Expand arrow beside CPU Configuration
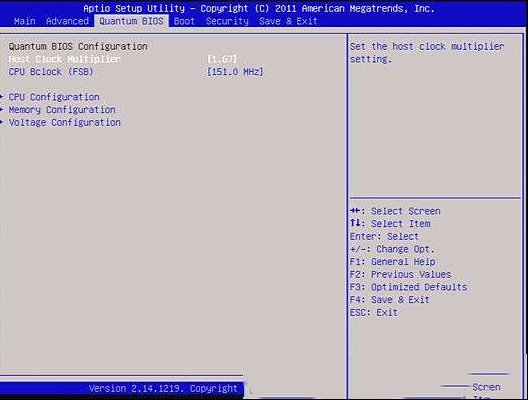 [x=2, y=97]
